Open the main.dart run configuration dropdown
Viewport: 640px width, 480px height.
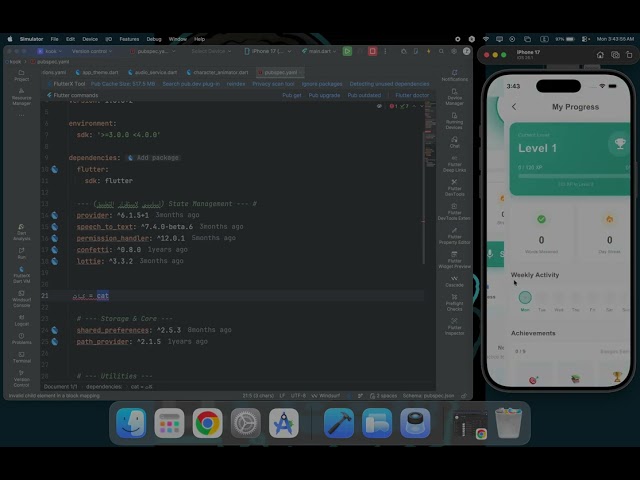[x=319, y=51]
